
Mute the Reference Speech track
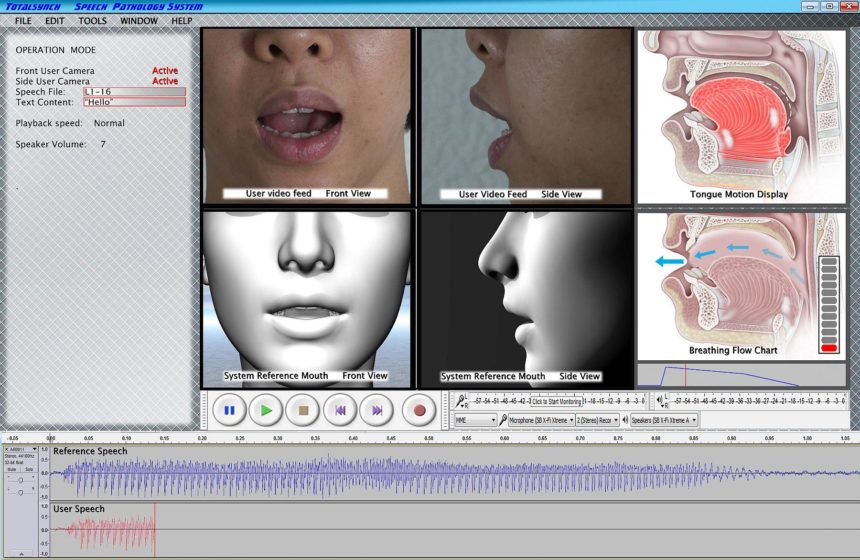12,470
